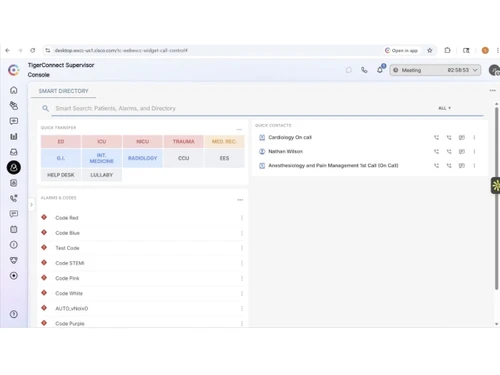Open page options ellipsis at top right
This screenshot has height=375, width=500.
click(x=492, y=90)
